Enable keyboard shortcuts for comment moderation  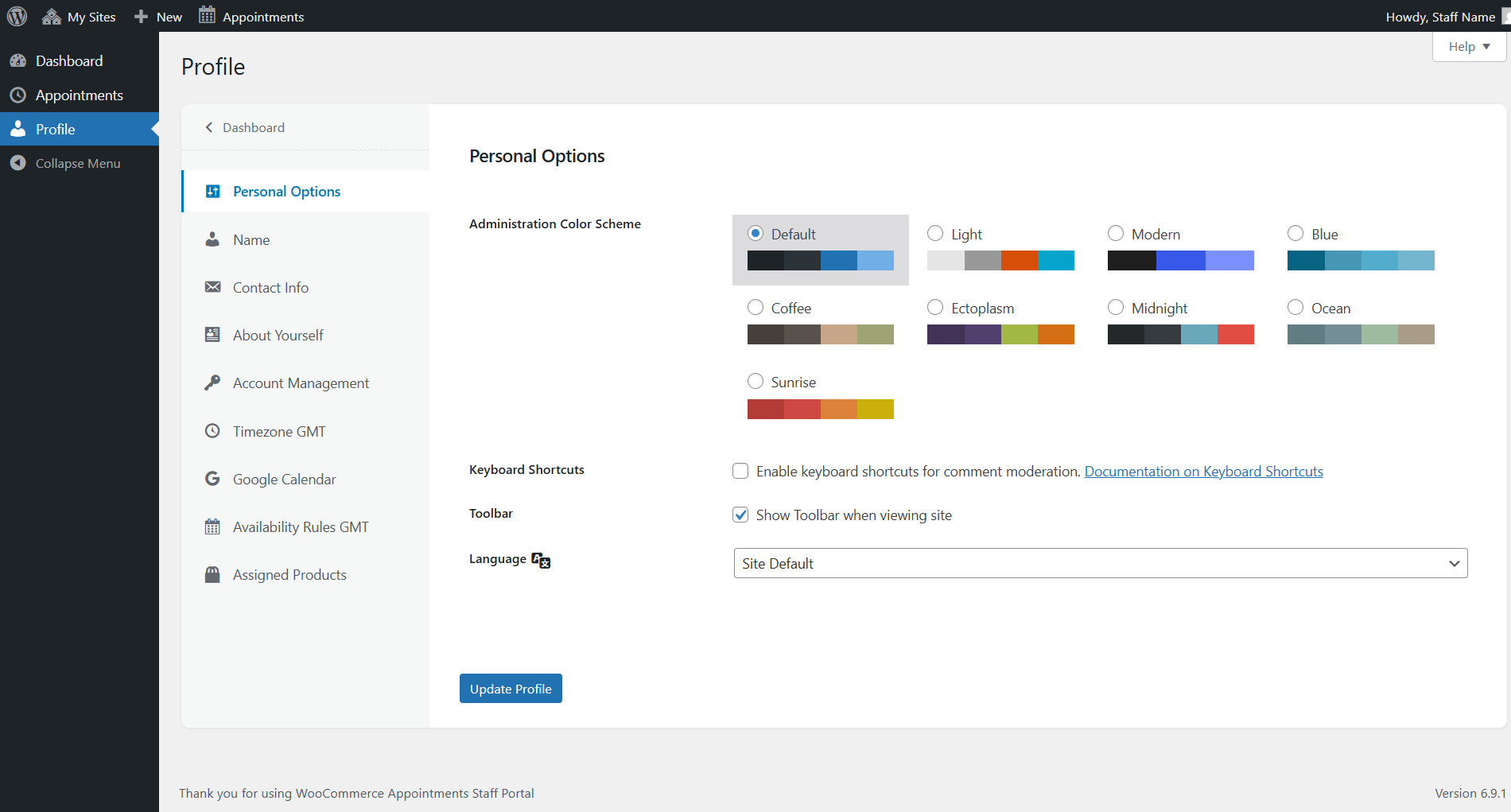pos(740,471)
